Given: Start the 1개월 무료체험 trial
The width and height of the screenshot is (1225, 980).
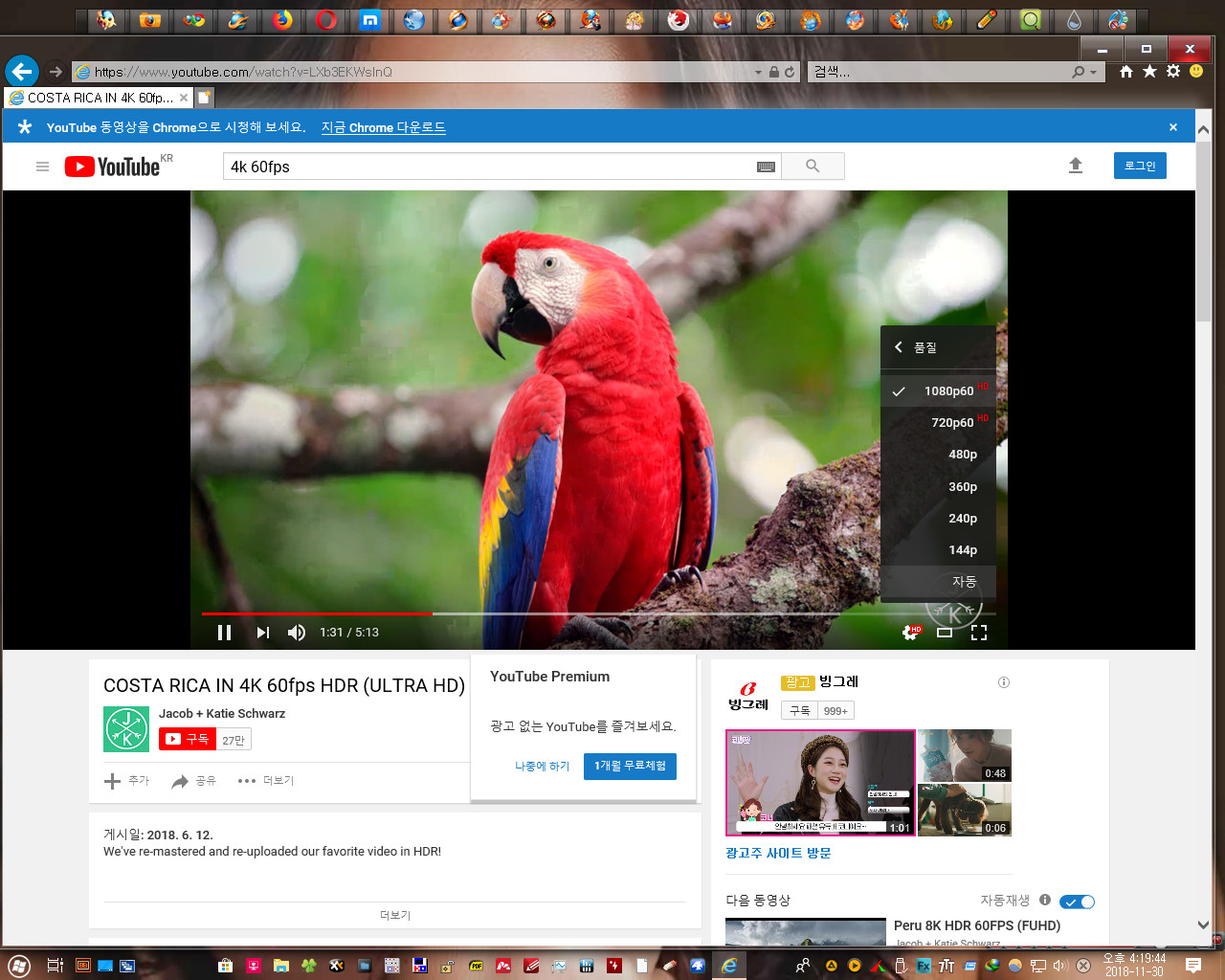Looking at the screenshot, I should (x=630, y=767).
